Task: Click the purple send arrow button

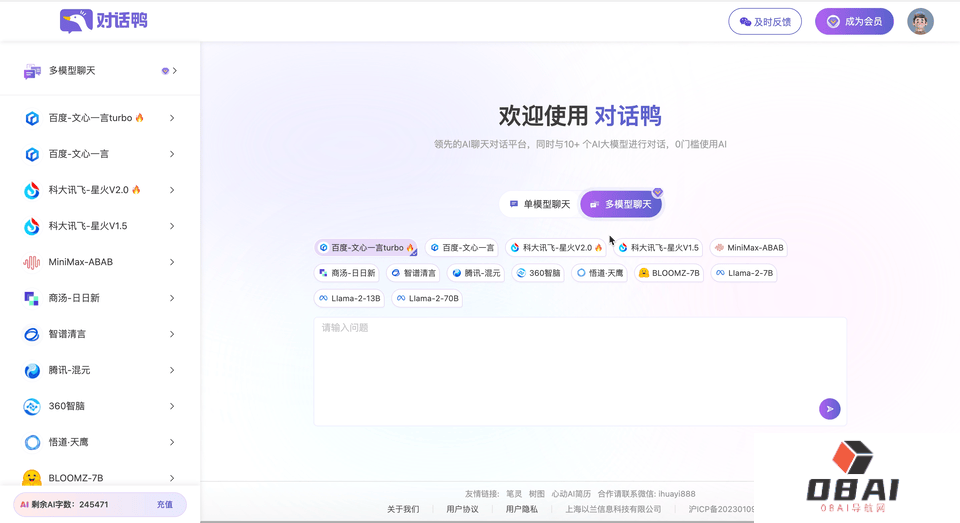Action: pos(830,408)
